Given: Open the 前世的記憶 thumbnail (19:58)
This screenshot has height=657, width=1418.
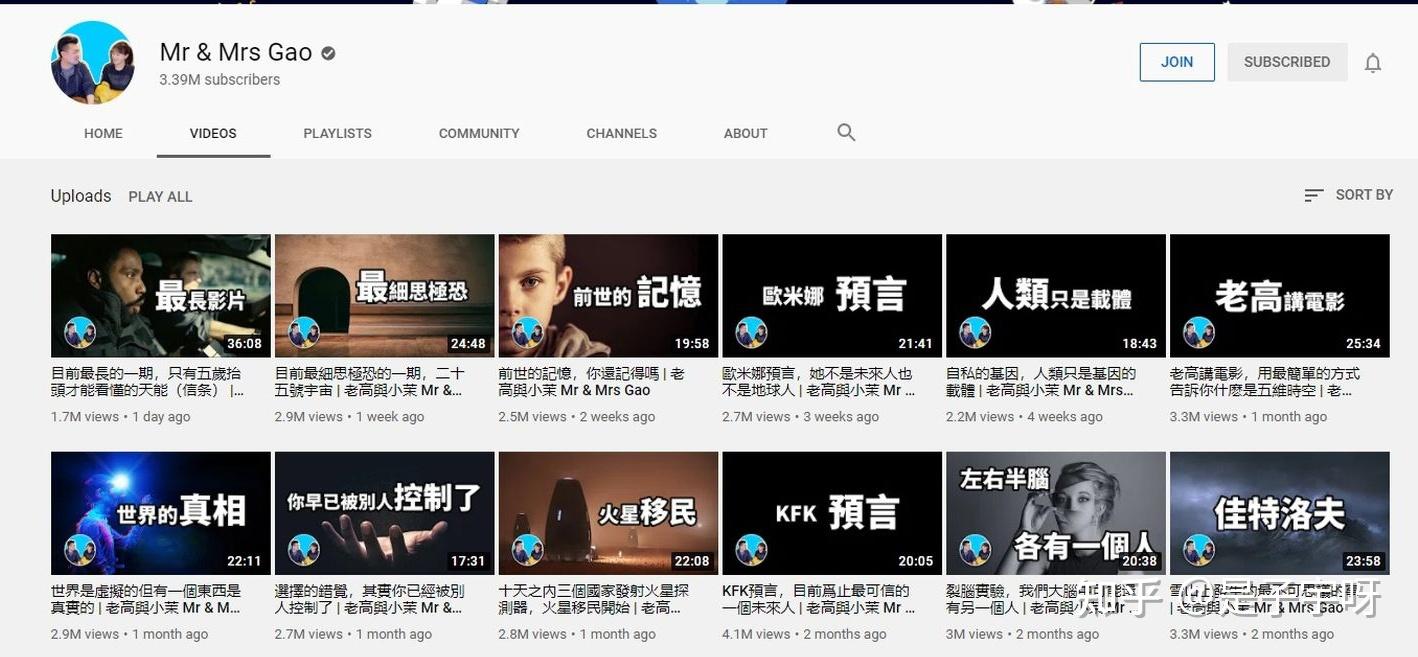Looking at the screenshot, I should (608, 296).
